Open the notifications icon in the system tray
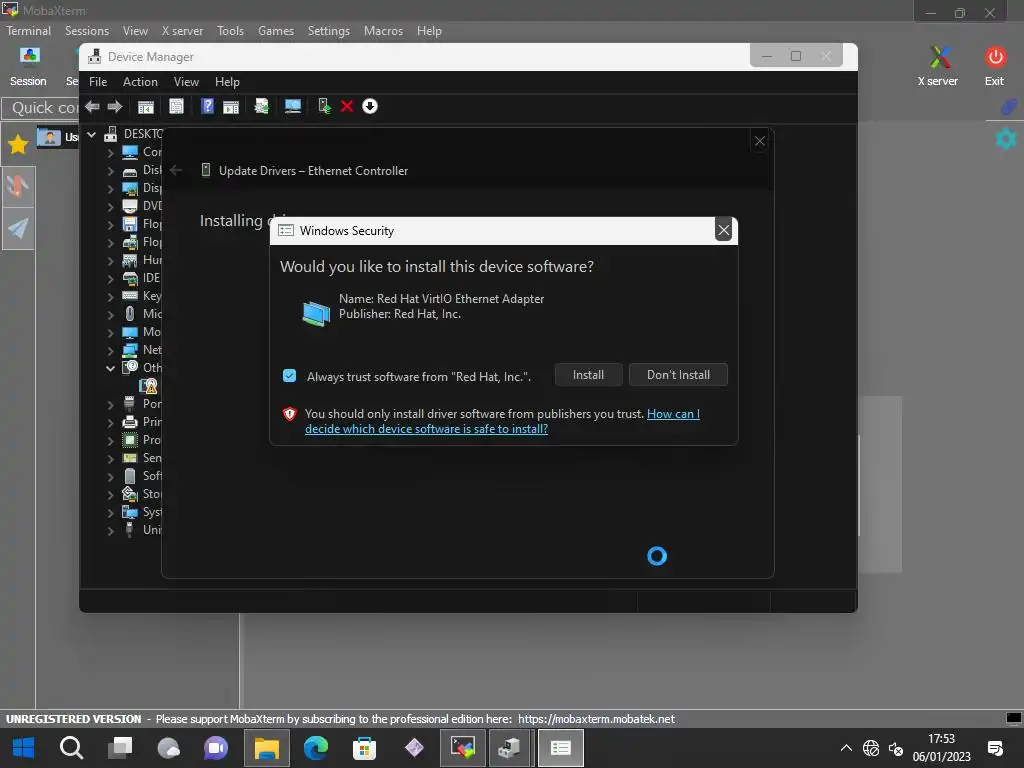The height and width of the screenshot is (768, 1024). (x=995, y=748)
